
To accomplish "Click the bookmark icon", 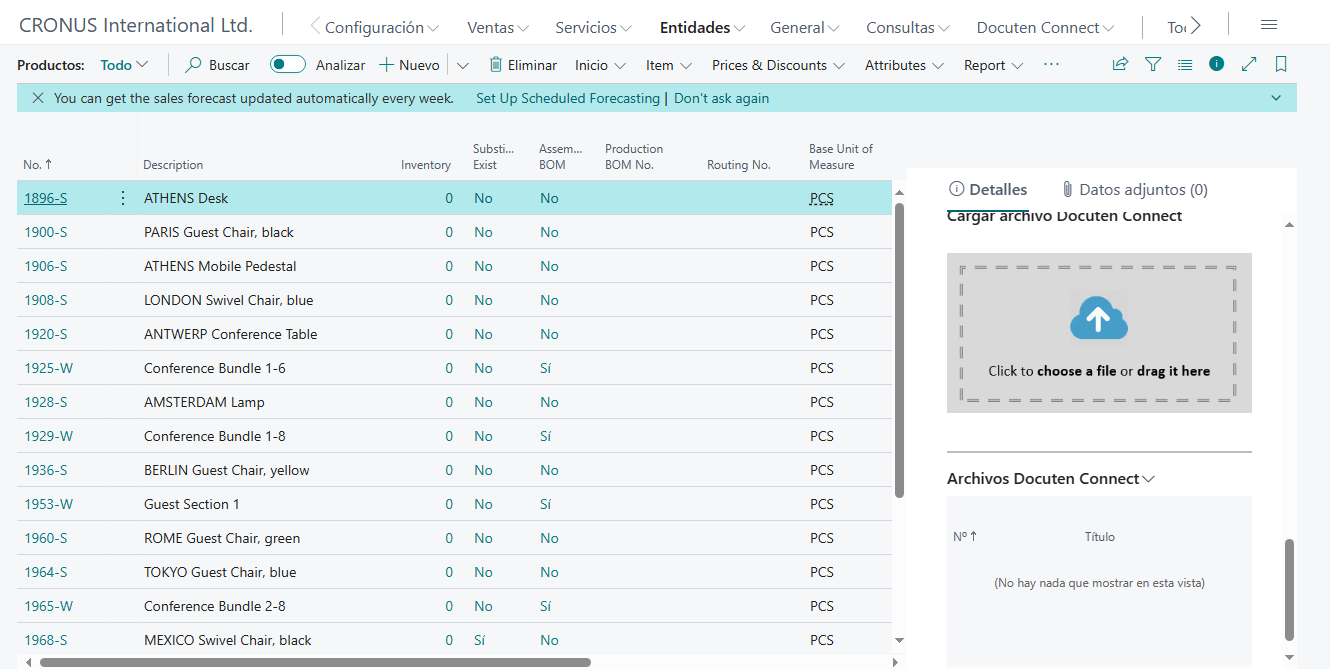I will (x=1281, y=64).
